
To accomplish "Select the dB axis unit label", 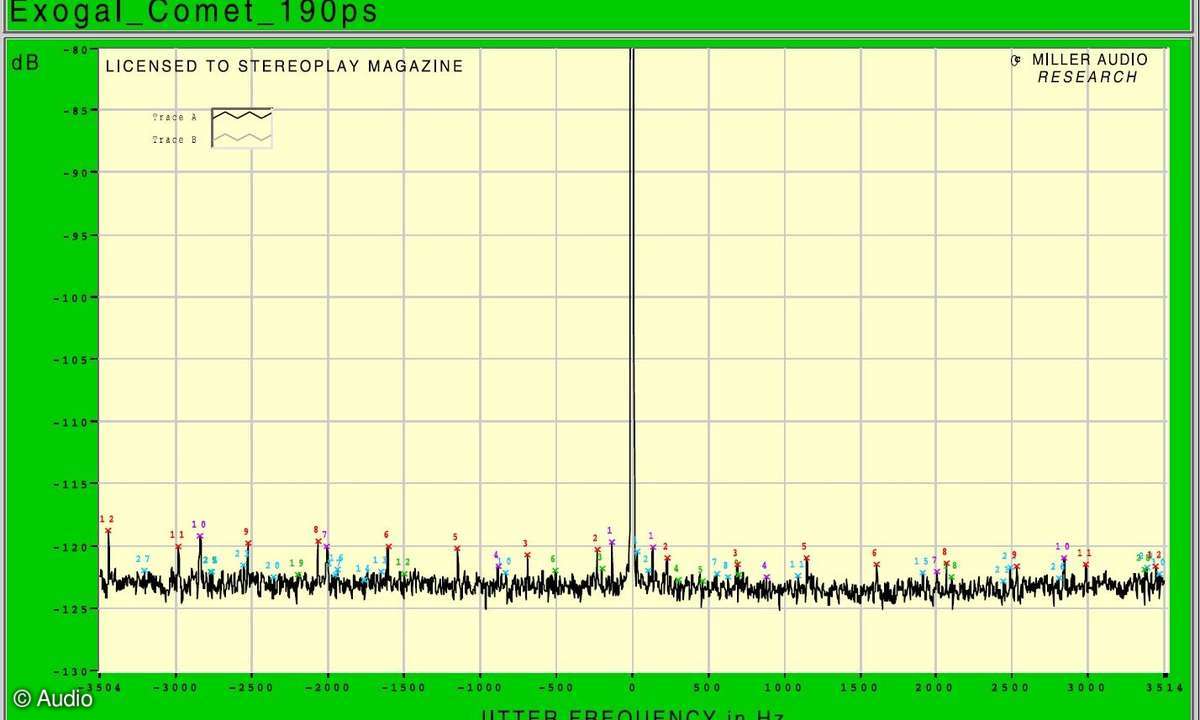I will coord(25,62).
